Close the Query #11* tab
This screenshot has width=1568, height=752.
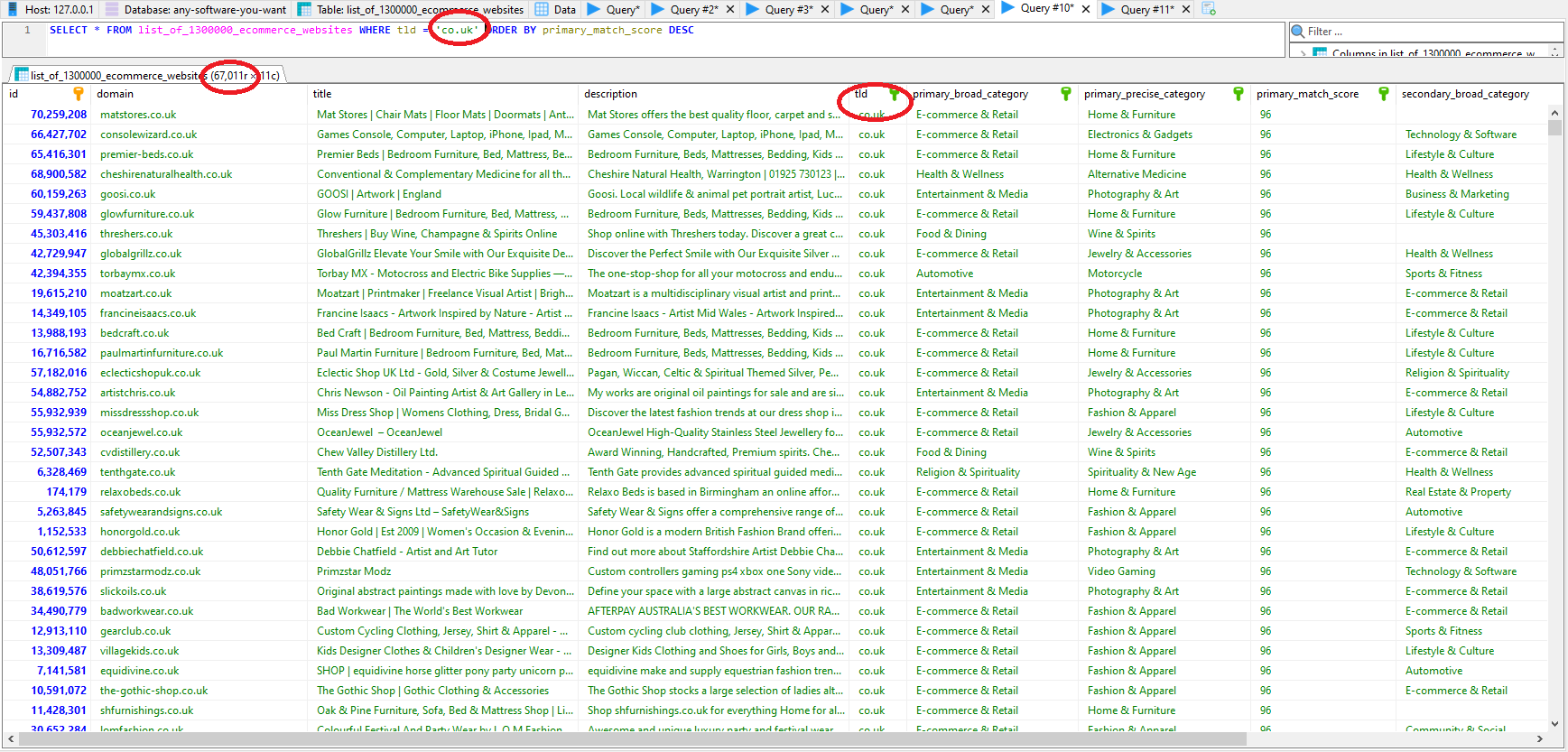1186,9
